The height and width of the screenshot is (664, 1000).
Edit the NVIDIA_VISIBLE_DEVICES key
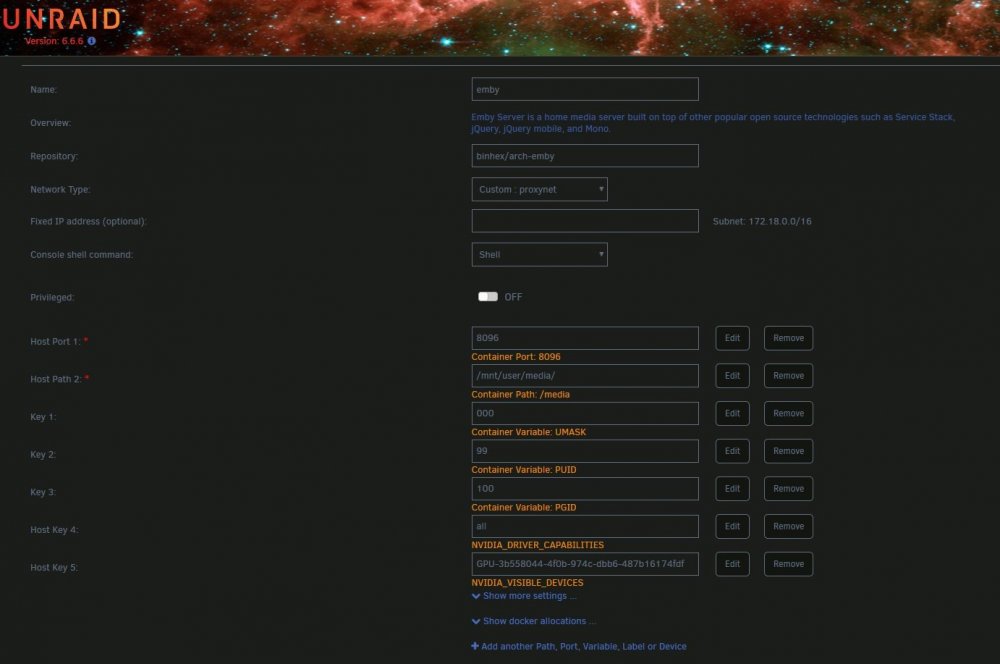coord(732,564)
